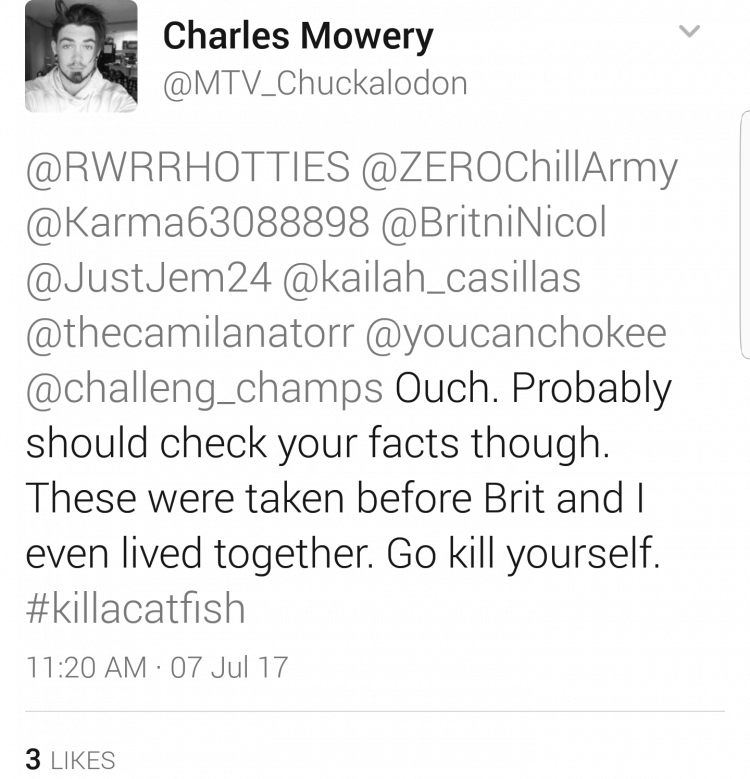Open the @youcanchokee mention

pyautogui.click(x=516, y=333)
